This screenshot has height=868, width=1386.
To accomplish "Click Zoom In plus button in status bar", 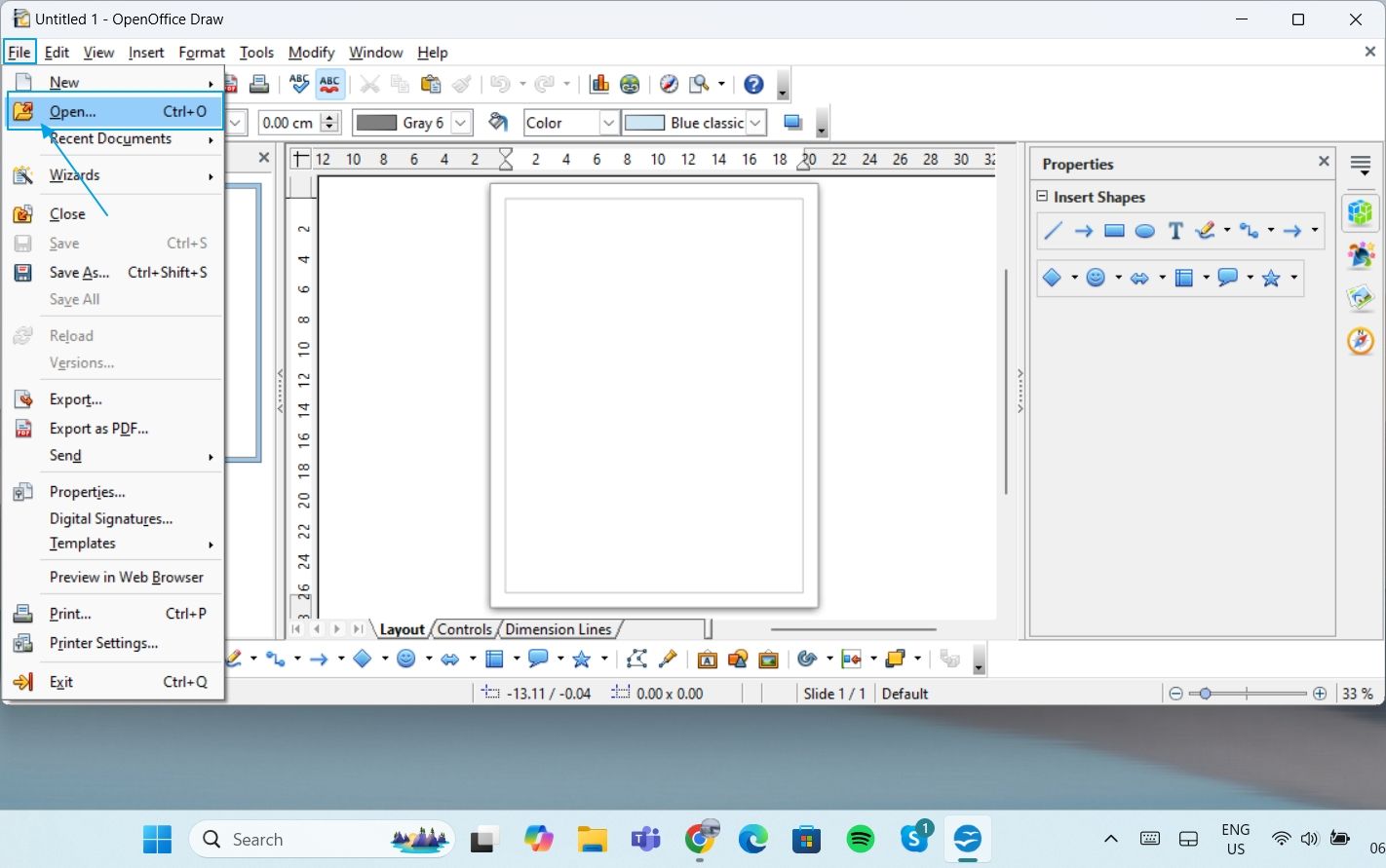I will point(1320,694).
